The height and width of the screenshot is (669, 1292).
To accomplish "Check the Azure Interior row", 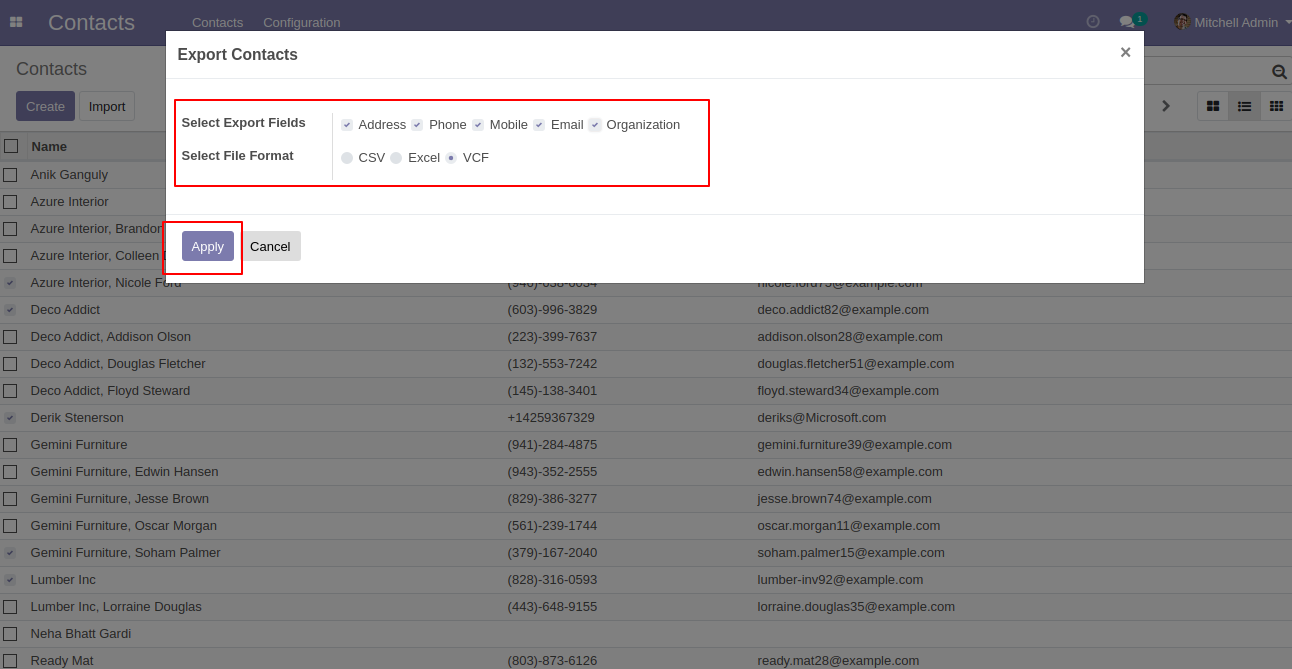I will click(10, 201).
